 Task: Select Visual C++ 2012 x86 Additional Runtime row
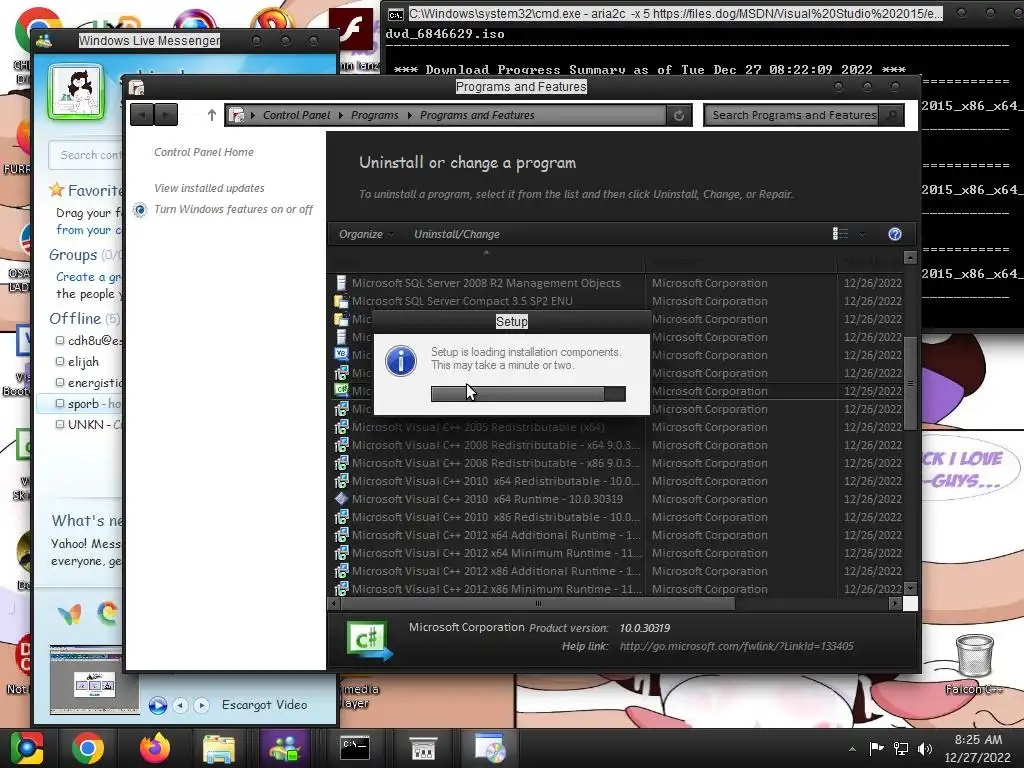[x=496, y=571]
